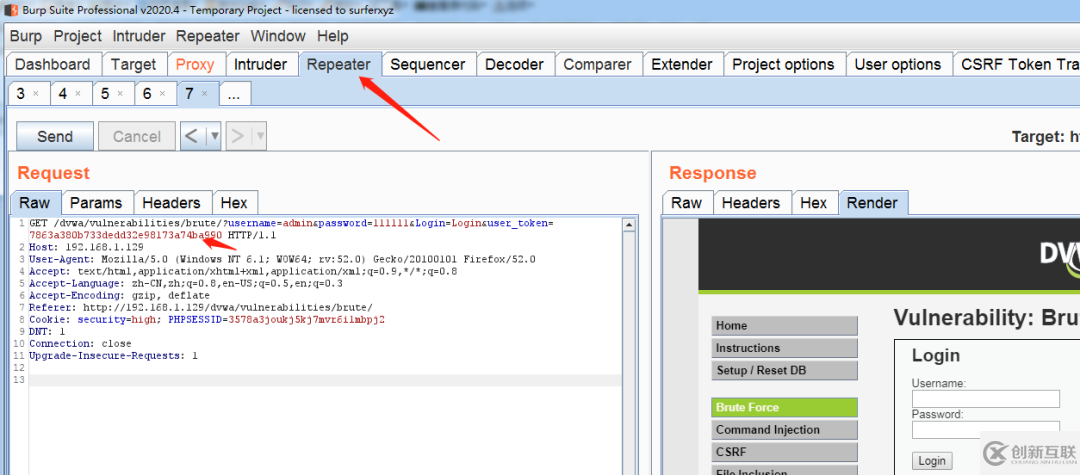1080x475 pixels.
Task: Click the Cancel button
Action: click(x=136, y=136)
